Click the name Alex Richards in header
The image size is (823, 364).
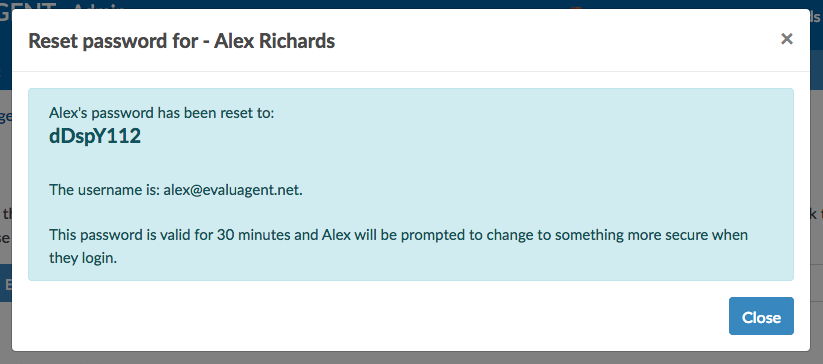275,40
